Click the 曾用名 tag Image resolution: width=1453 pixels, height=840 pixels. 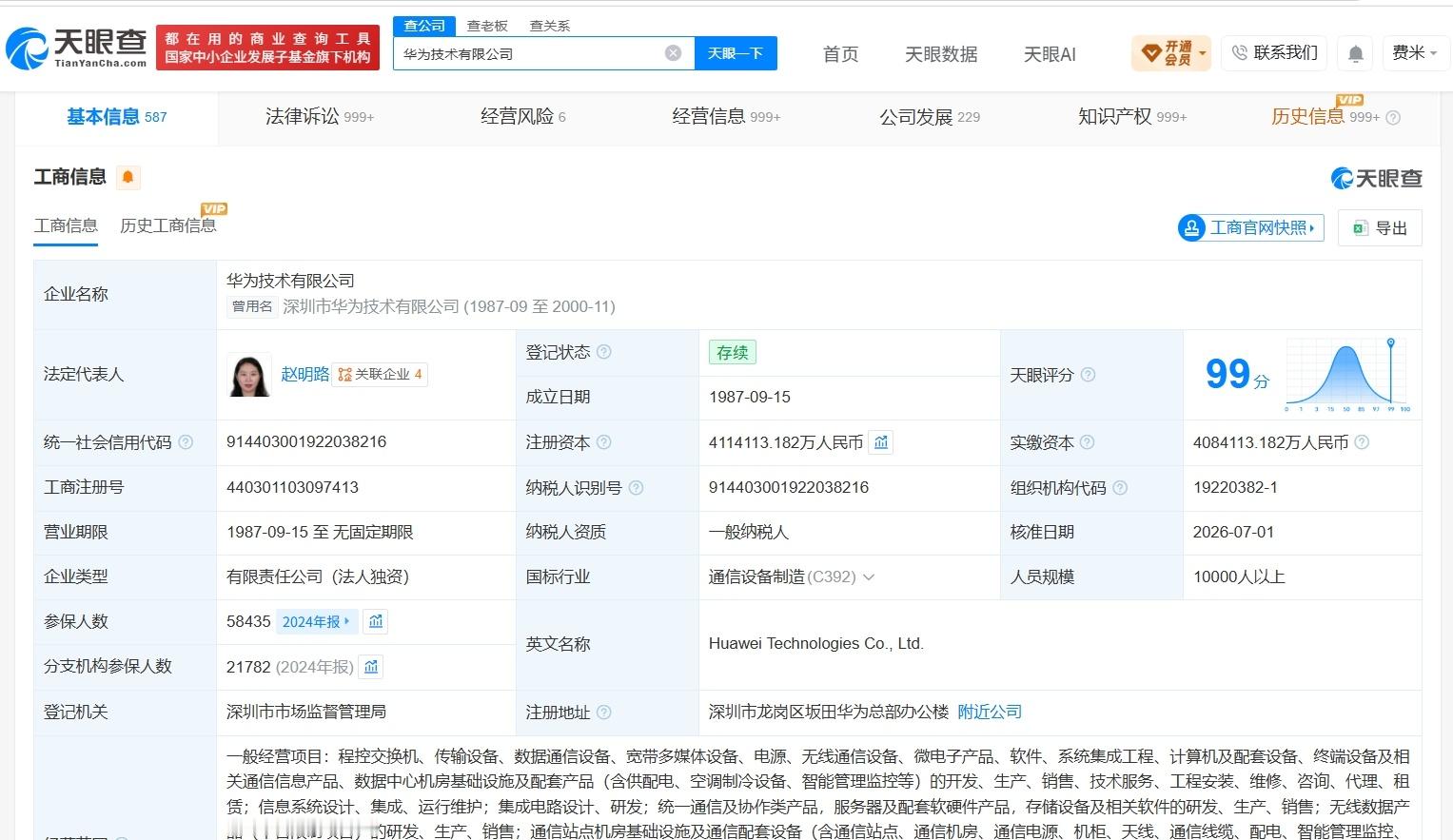point(252,306)
